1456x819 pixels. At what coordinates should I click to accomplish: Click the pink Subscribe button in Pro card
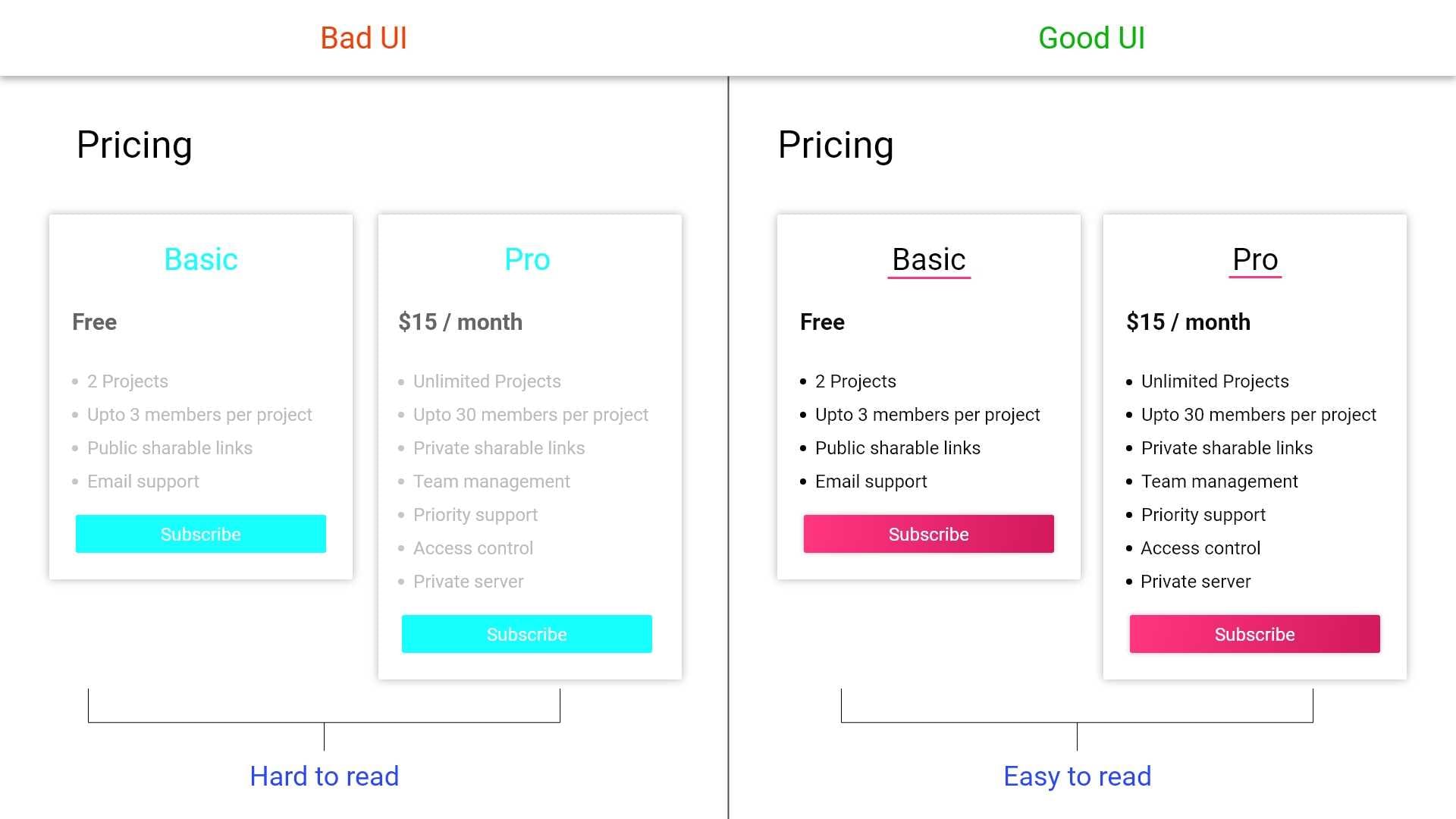point(1255,634)
